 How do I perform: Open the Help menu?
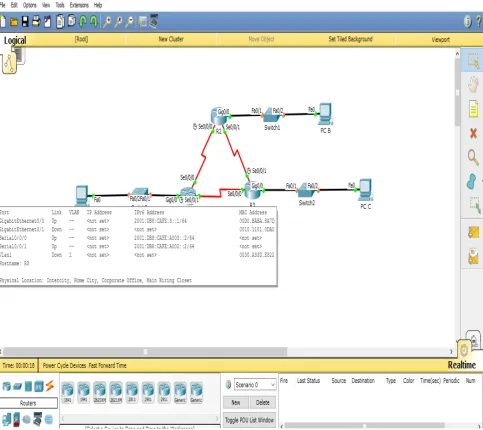[x=98, y=5]
